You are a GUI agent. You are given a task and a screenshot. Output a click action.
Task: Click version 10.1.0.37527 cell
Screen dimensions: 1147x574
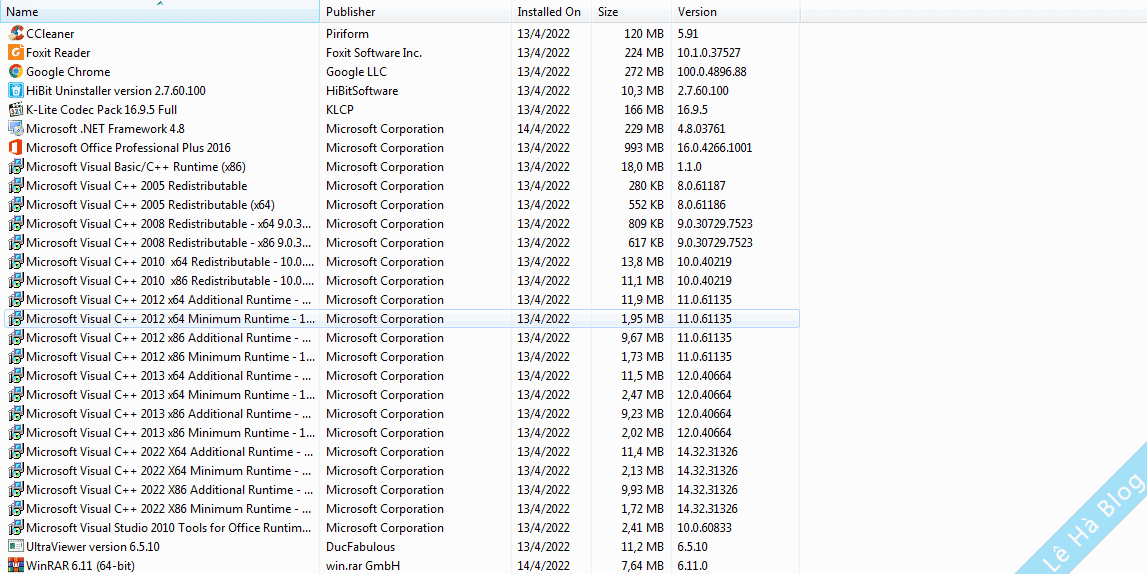[x=709, y=53]
